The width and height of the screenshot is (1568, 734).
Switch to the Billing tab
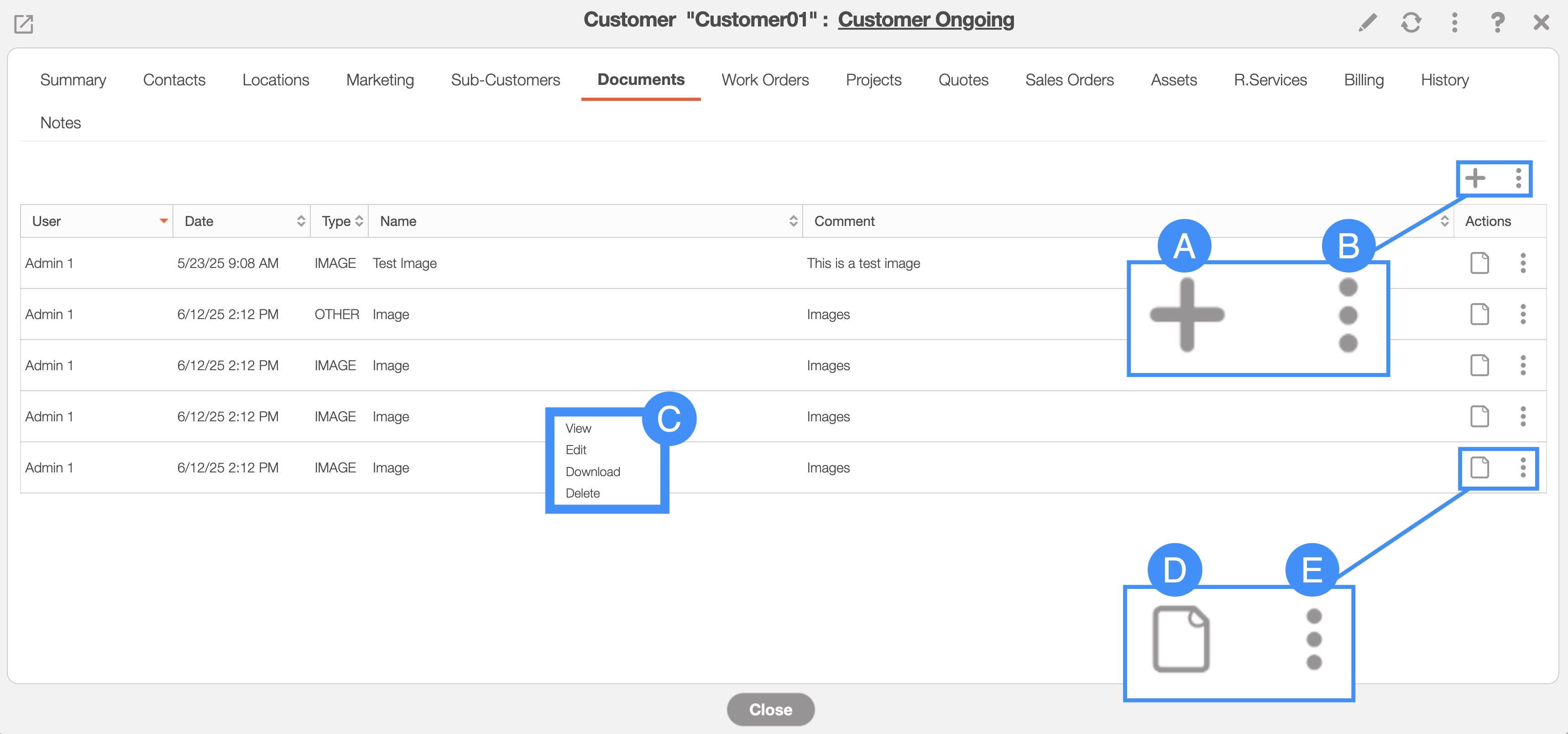[x=1364, y=80]
